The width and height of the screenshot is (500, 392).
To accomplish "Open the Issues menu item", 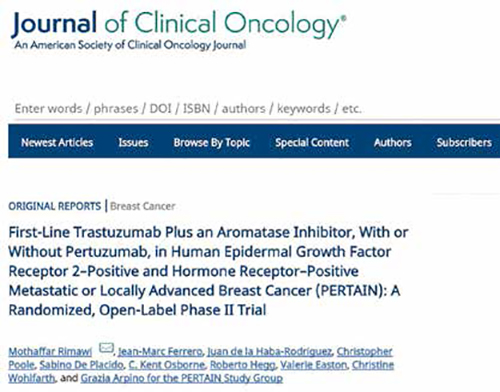I will click(133, 142).
